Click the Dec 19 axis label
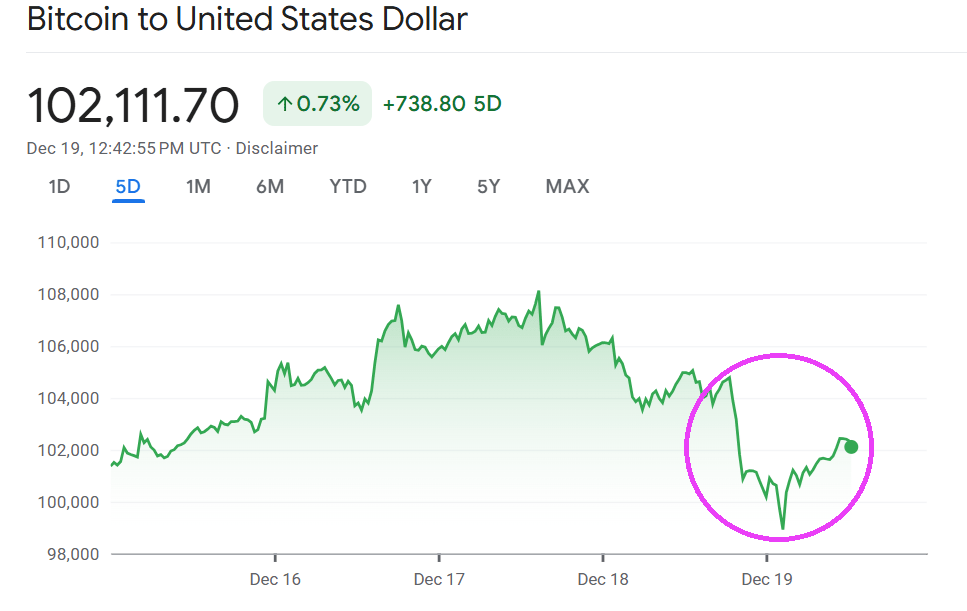This screenshot has height=611, width=967. [x=767, y=579]
